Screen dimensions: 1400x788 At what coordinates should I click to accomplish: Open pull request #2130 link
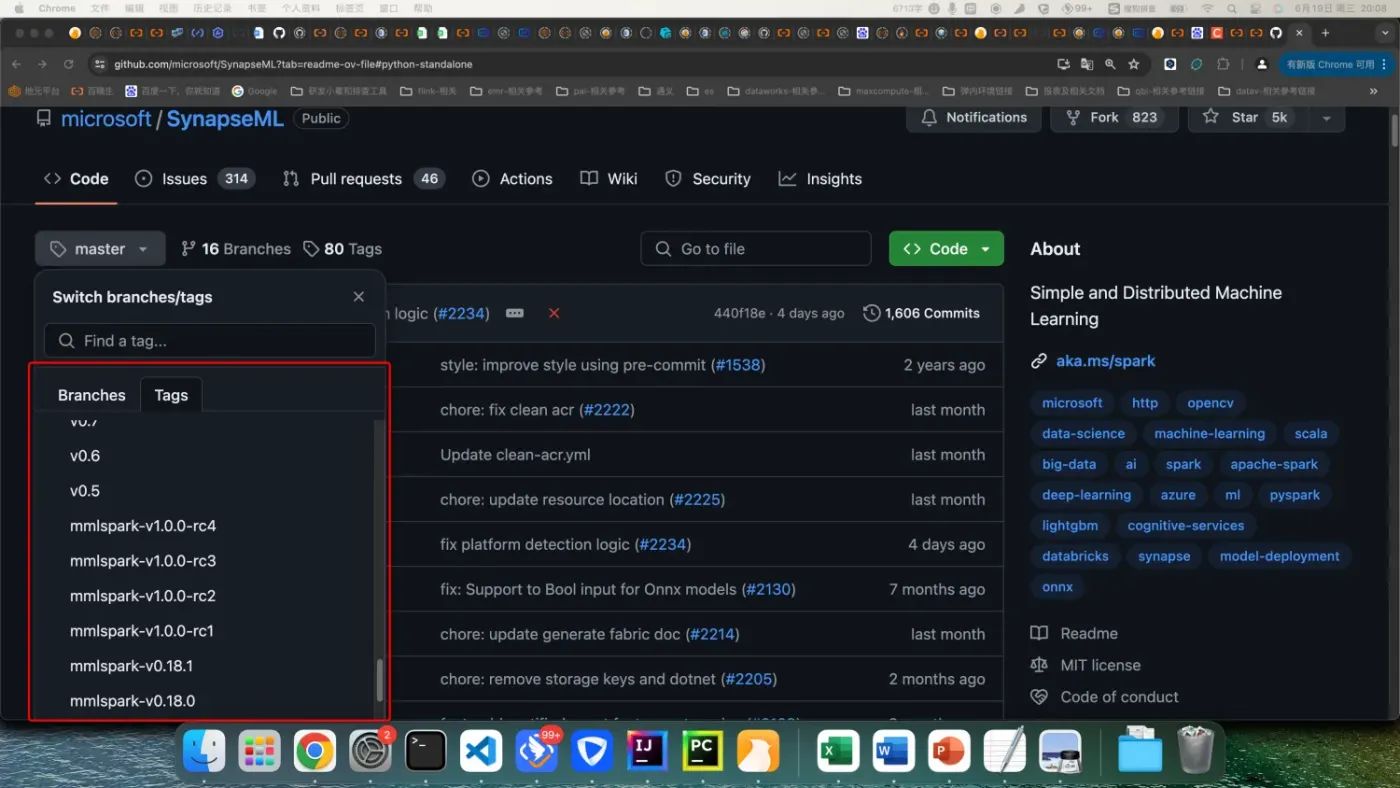point(768,590)
